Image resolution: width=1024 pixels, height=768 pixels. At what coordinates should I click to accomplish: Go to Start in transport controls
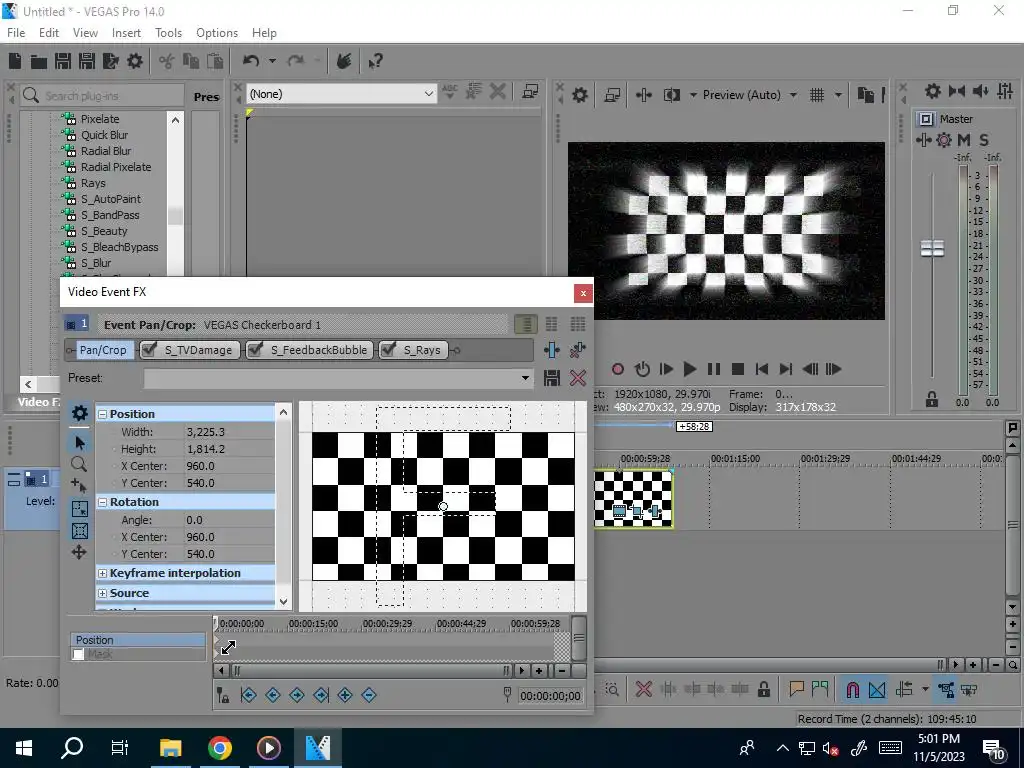761,369
